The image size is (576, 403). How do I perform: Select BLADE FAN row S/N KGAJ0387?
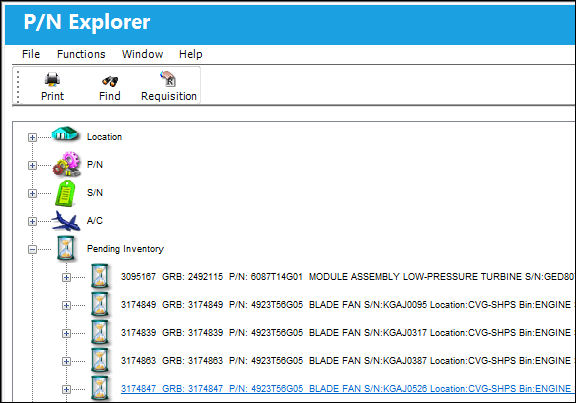(348, 360)
